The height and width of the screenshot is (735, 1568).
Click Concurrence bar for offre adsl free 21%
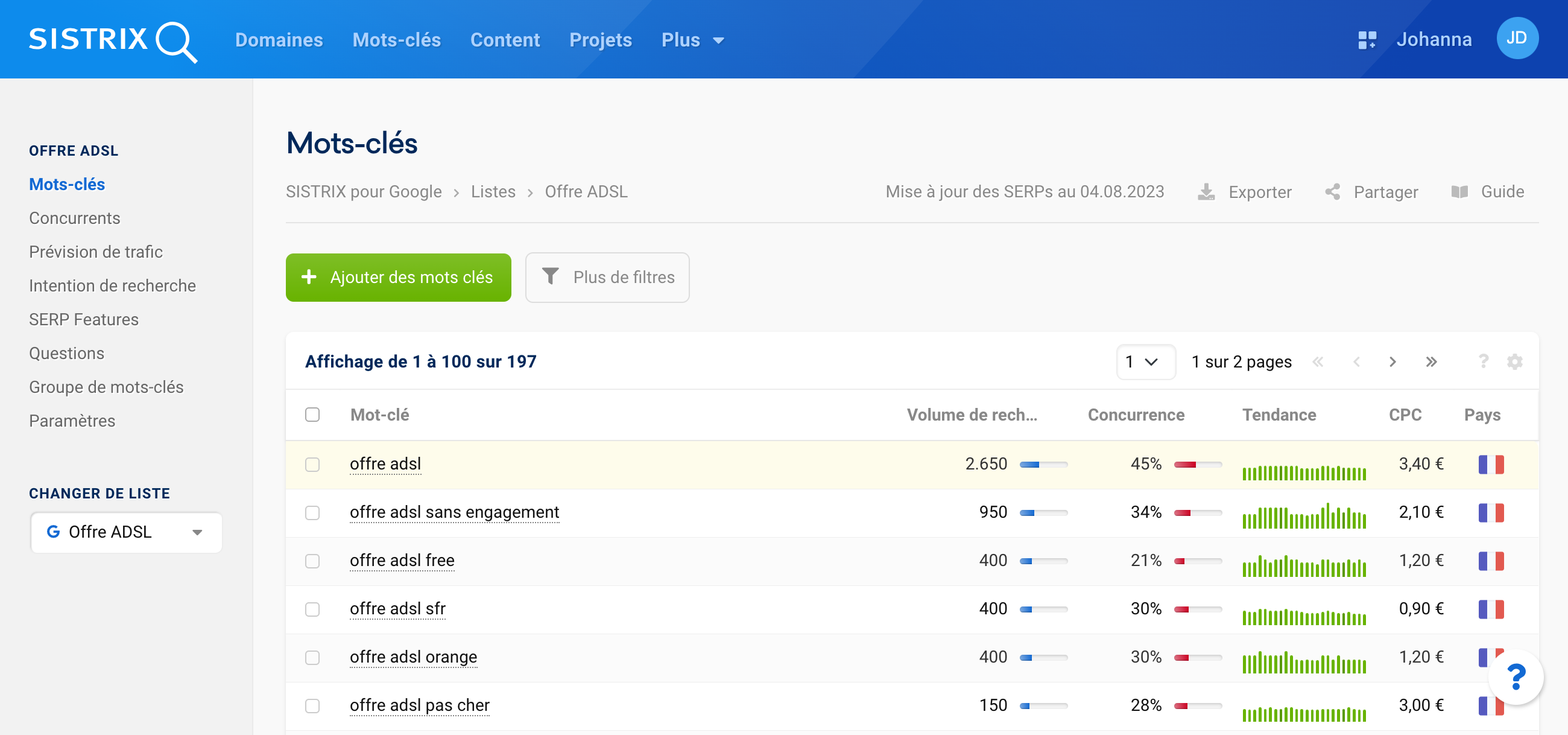1197,561
